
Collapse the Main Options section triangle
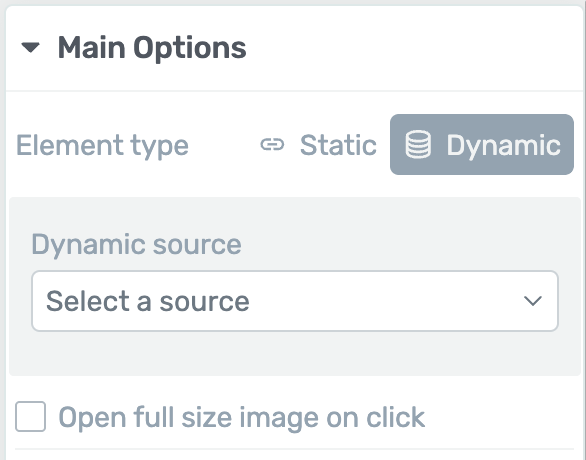(x=30, y=47)
